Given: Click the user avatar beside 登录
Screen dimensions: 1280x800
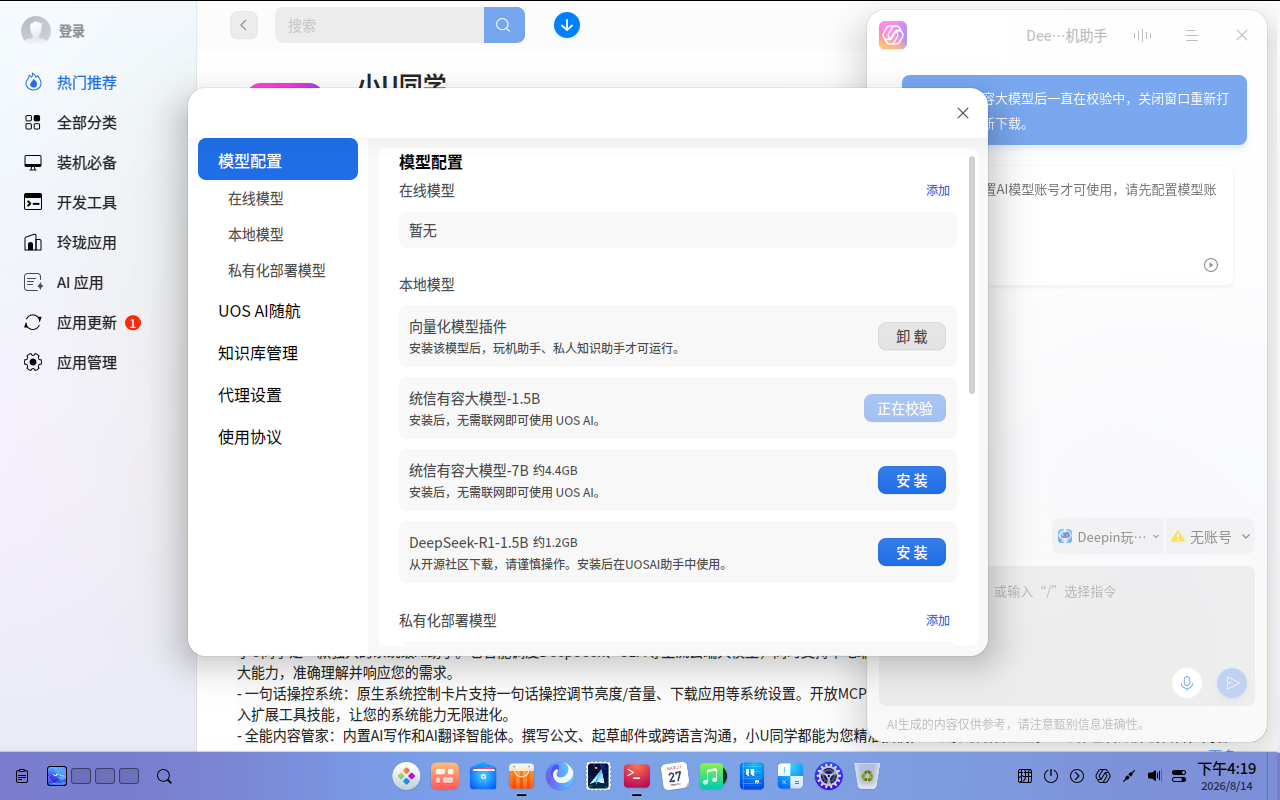Looking at the screenshot, I should click(x=36, y=31).
